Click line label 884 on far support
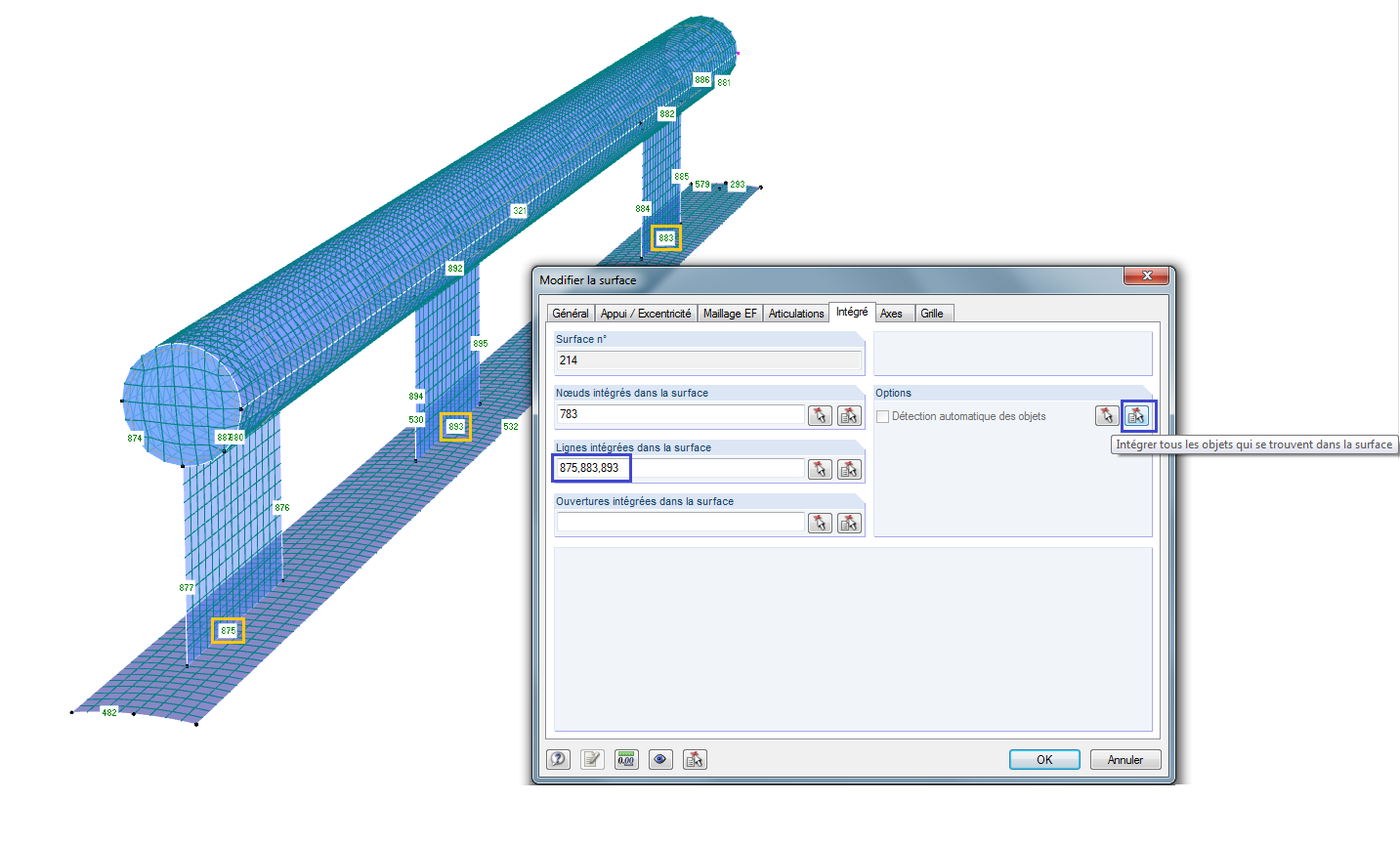1400x845 pixels. pyautogui.click(x=643, y=209)
